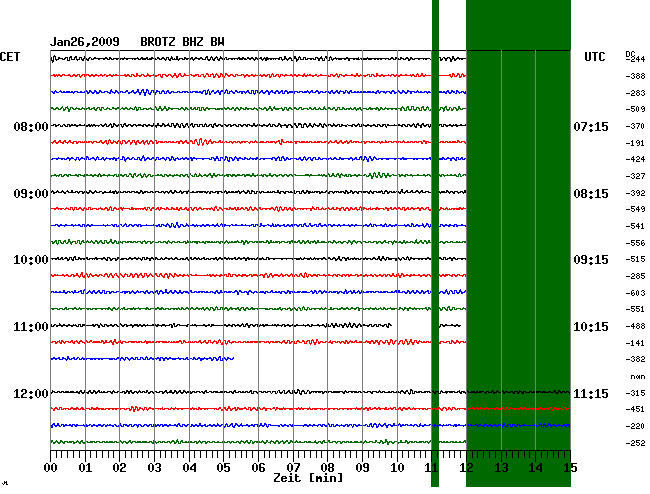The height and width of the screenshot is (494, 650).
Task: Click the 00 minute tick label
Action: [x=52, y=468]
